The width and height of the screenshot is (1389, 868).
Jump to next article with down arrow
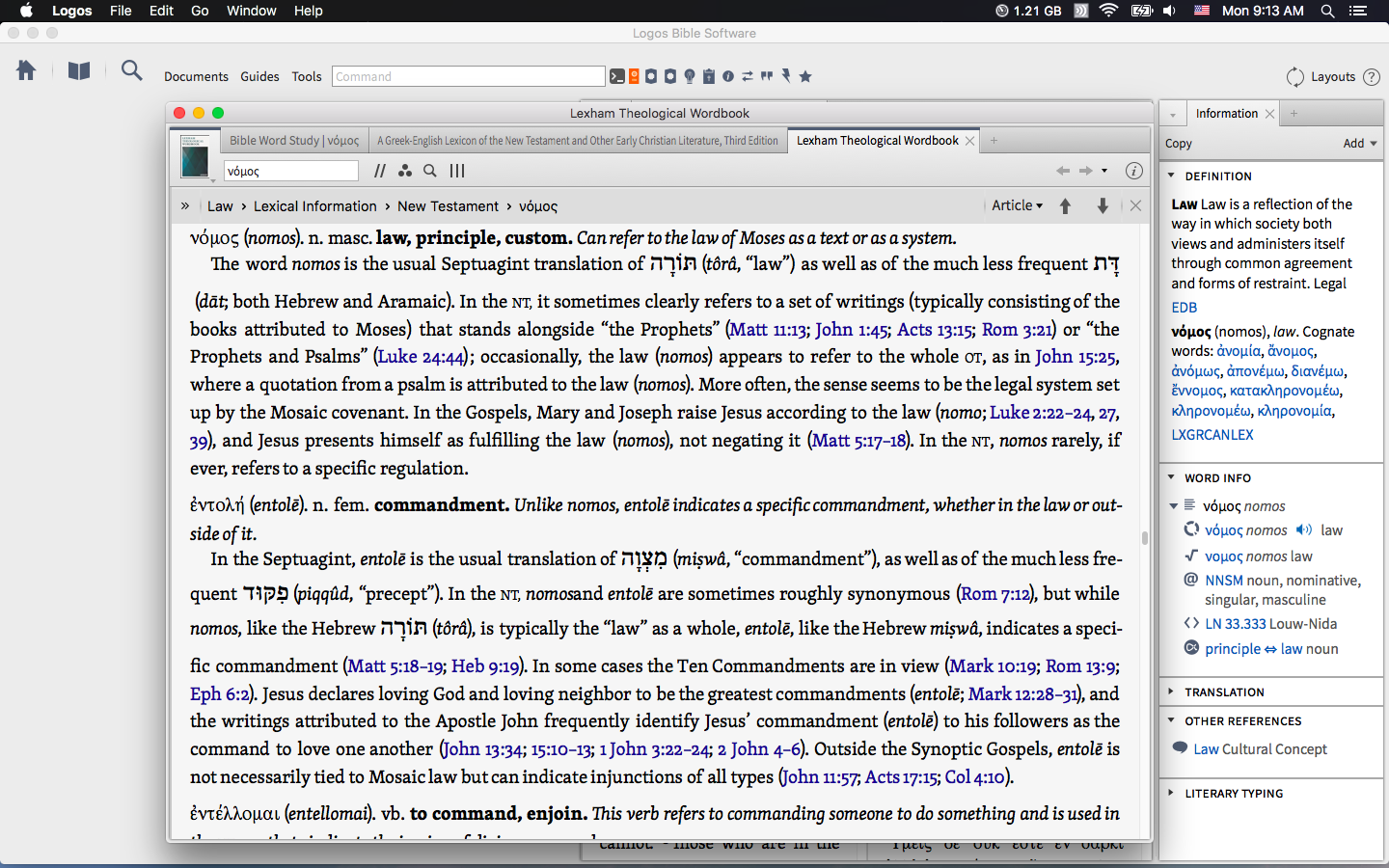[1103, 205]
